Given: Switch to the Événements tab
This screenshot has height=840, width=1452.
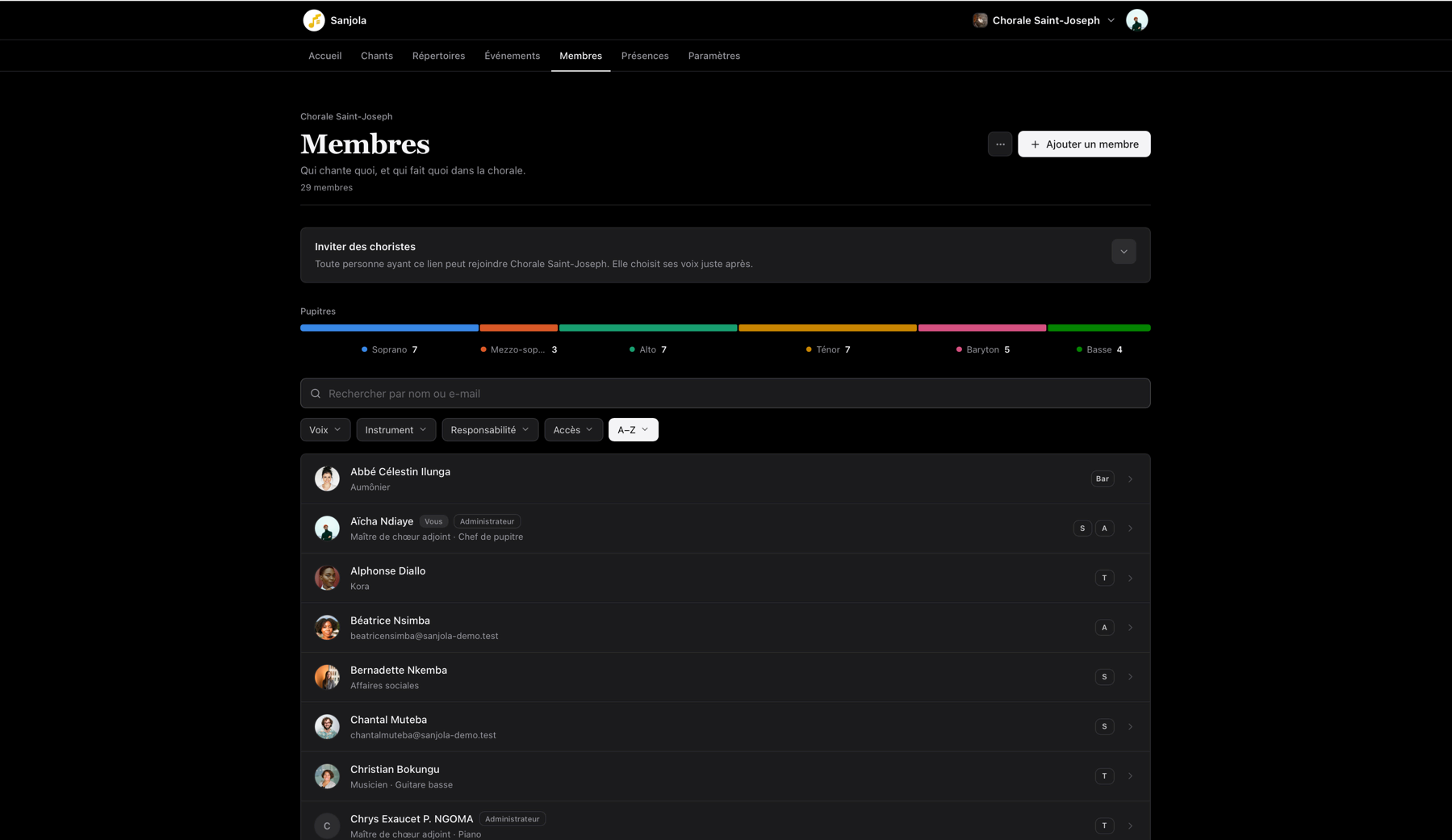Looking at the screenshot, I should click(x=513, y=56).
